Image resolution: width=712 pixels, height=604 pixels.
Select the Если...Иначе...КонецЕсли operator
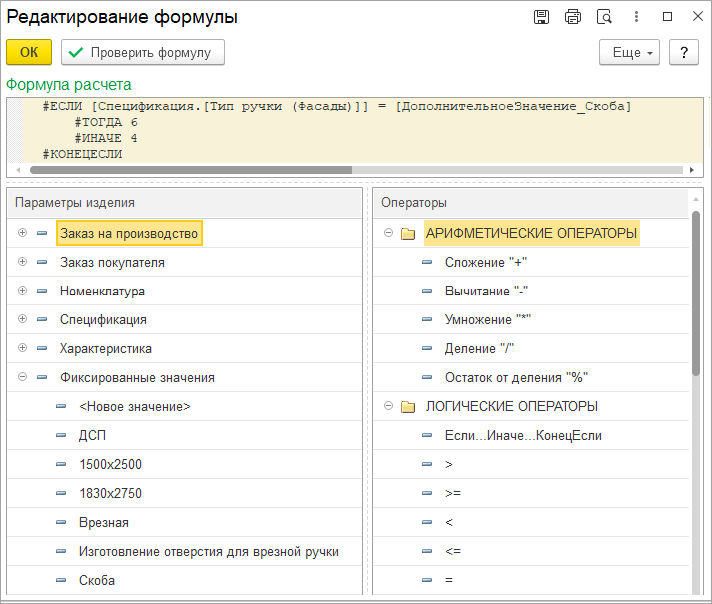click(523, 436)
